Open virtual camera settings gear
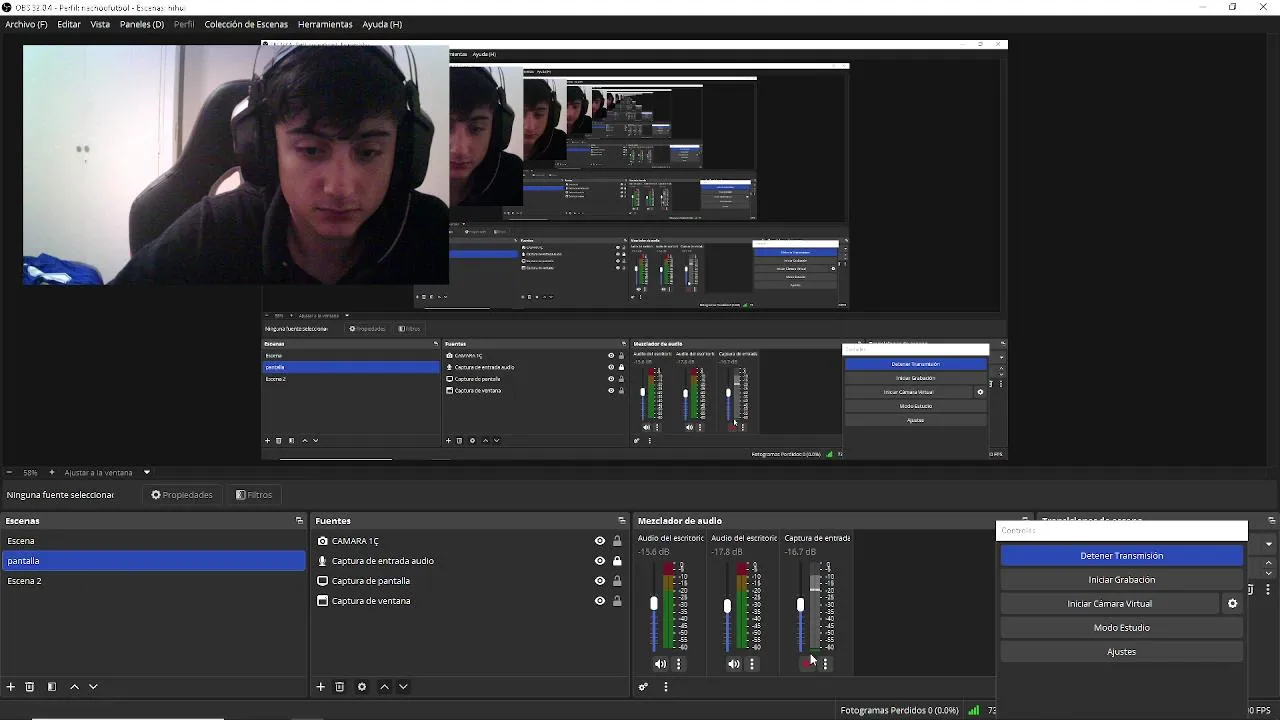1280x720 pixels. point(1233,604)
